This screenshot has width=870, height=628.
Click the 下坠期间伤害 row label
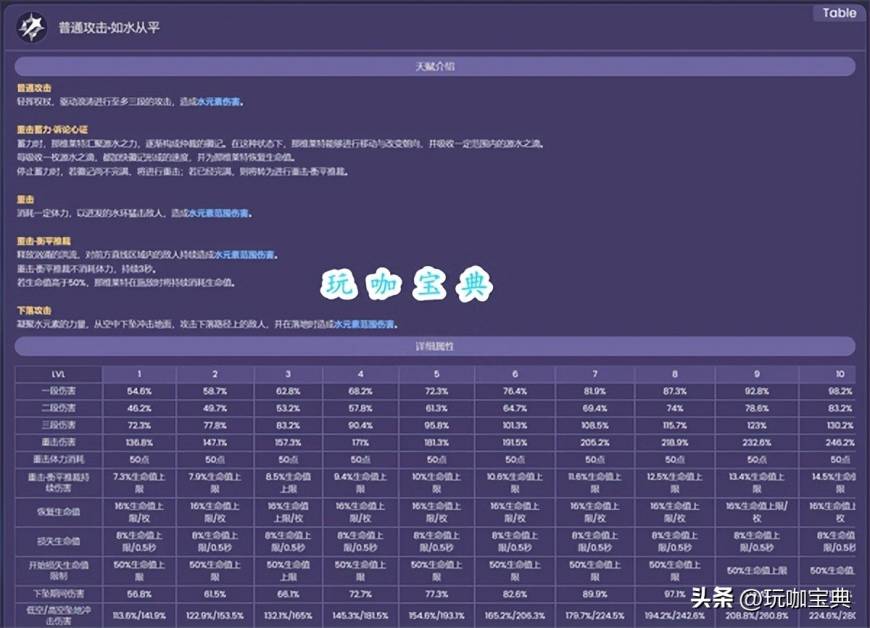[59, 593]
